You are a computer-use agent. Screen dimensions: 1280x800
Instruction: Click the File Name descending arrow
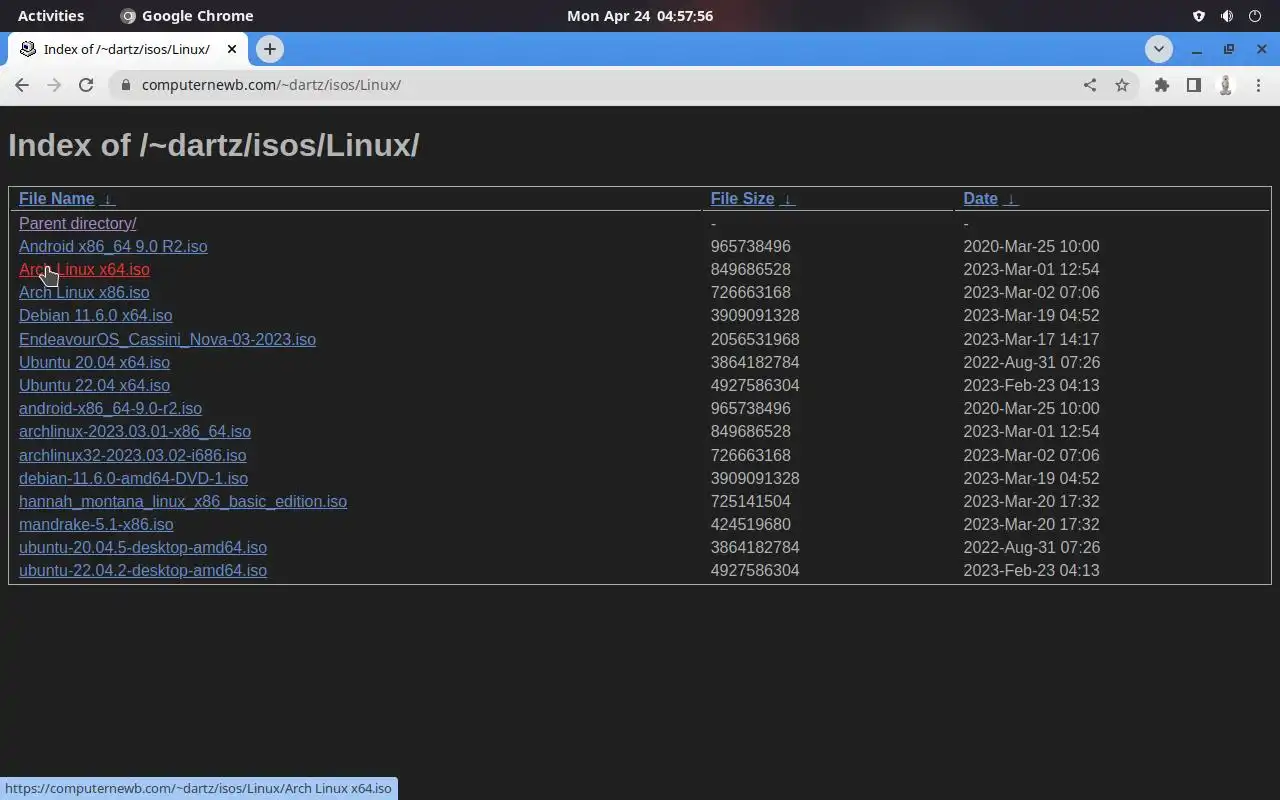pyautogui.click(x=108, y=199)
